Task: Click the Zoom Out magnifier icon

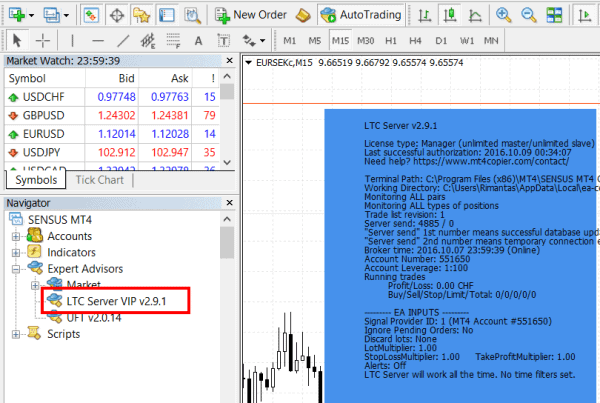Action: click(x=529, y=15)
